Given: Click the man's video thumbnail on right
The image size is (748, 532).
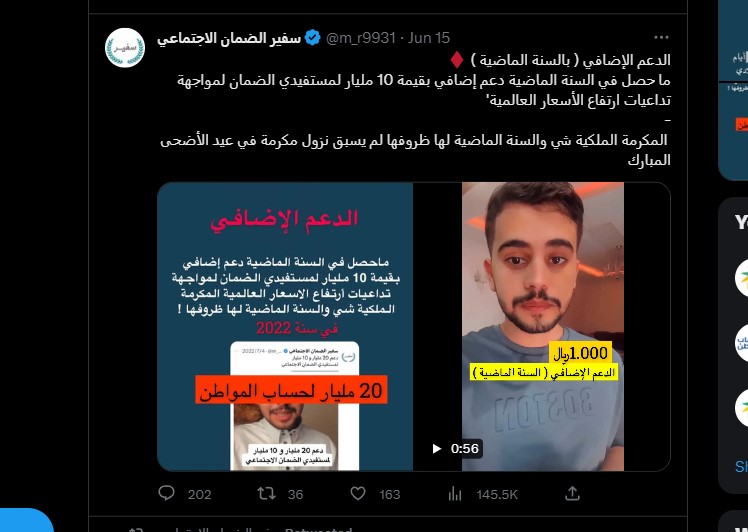Looking at the screenshot, I should point(542,326).
